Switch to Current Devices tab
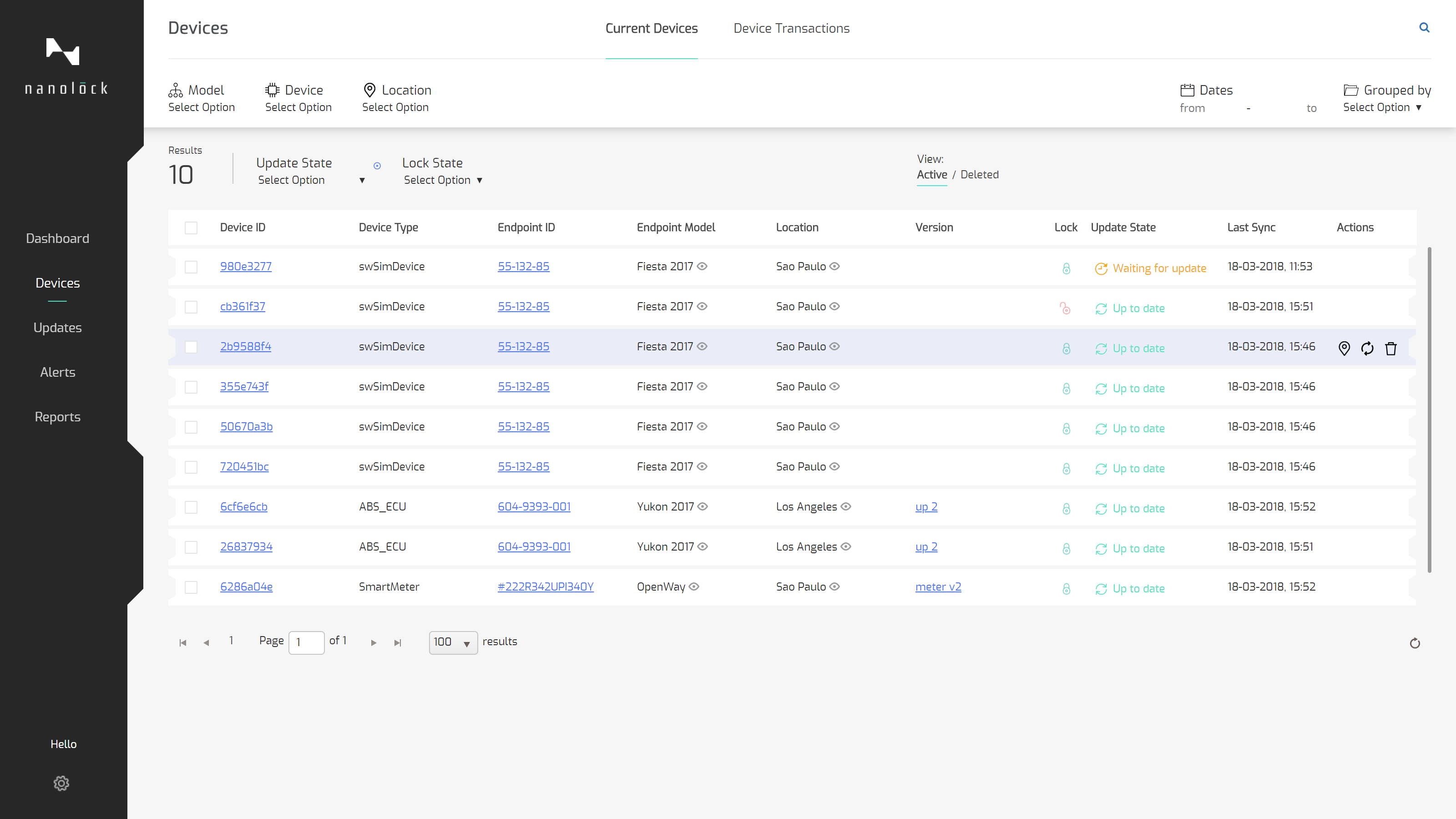 pyautogui.click(x=651, y=28)
